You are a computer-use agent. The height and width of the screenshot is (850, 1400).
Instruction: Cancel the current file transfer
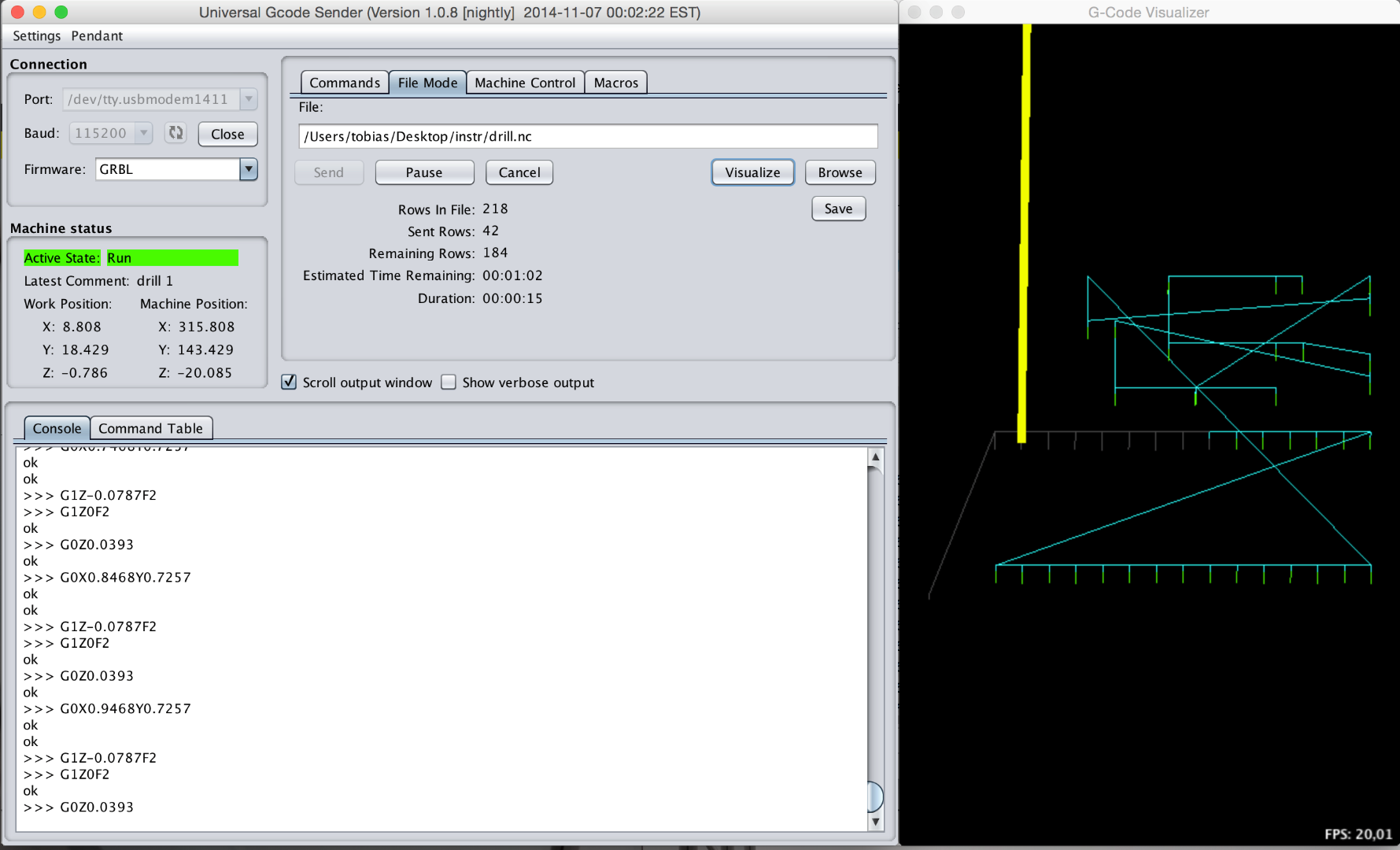coord(519,172)
